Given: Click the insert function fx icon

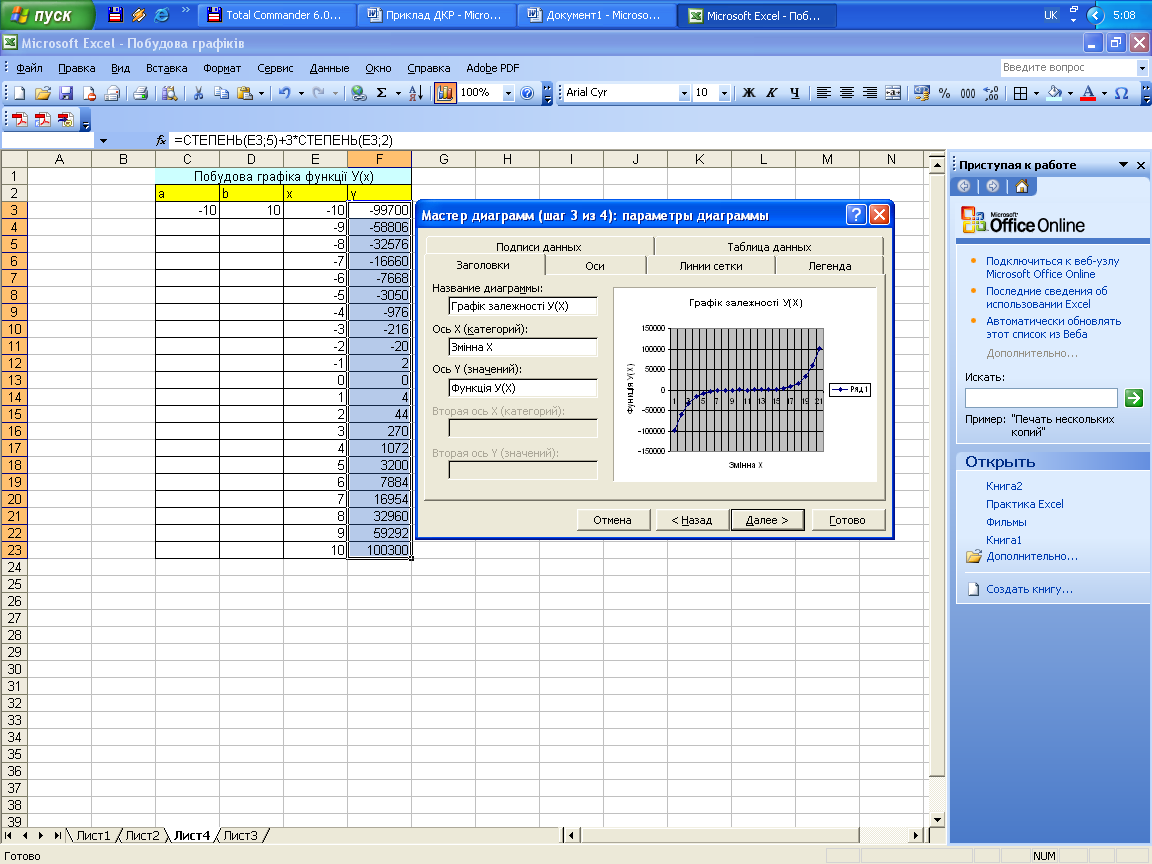Looking at the screenshot, I should (x=161, y=140).
